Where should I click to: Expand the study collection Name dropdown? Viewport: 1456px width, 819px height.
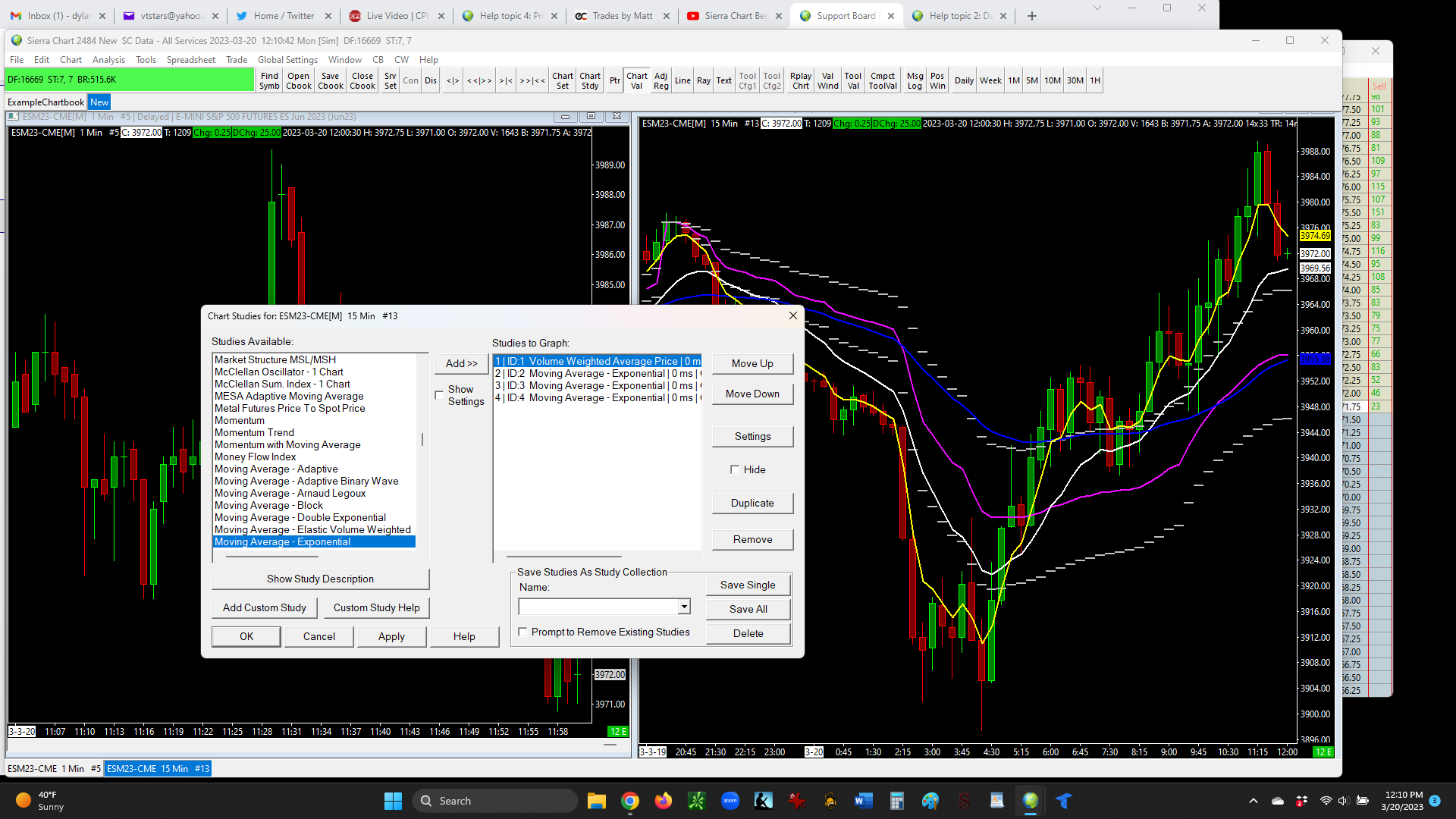684,606
